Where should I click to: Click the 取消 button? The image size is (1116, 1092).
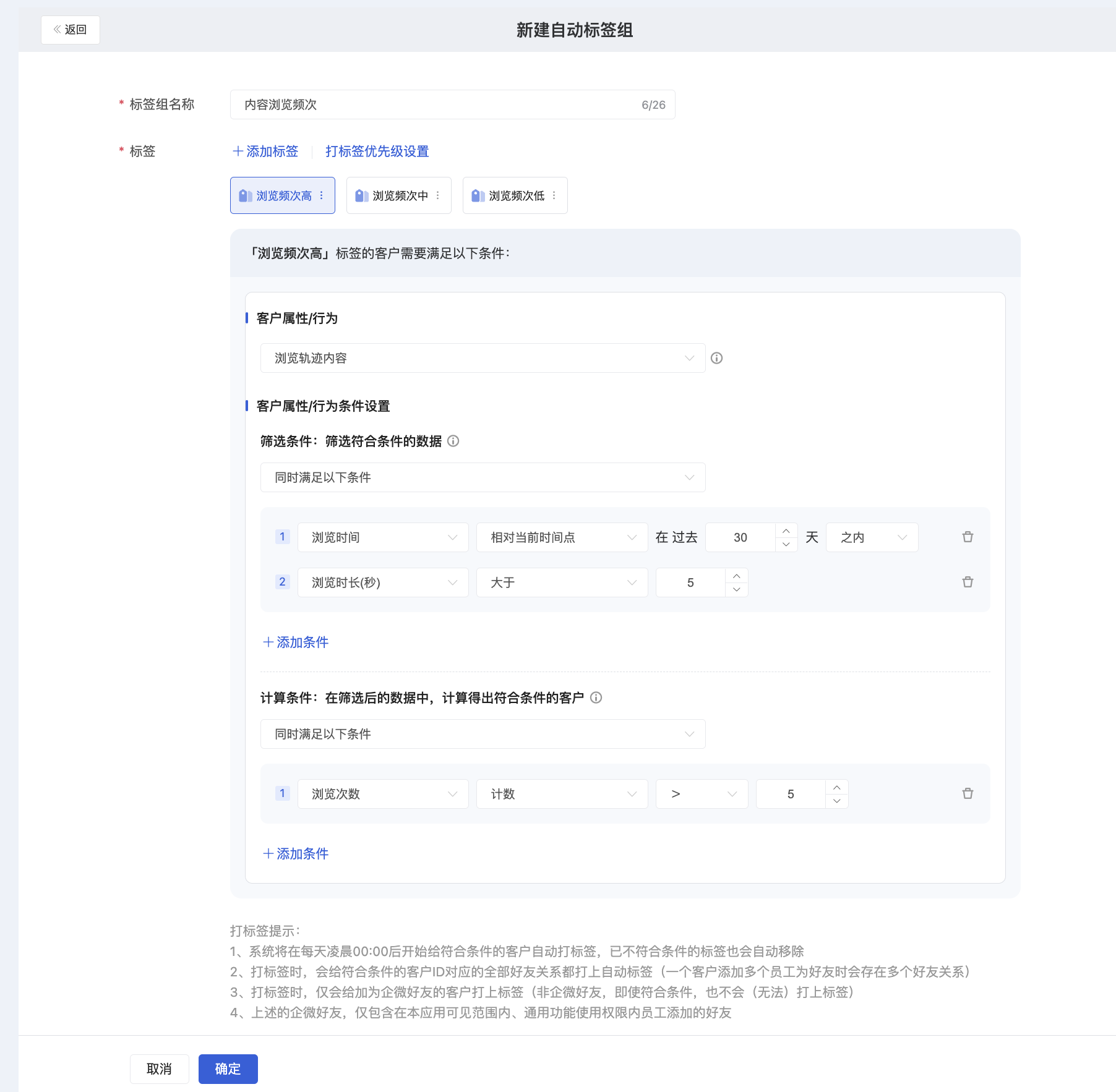pos(159,1069)
